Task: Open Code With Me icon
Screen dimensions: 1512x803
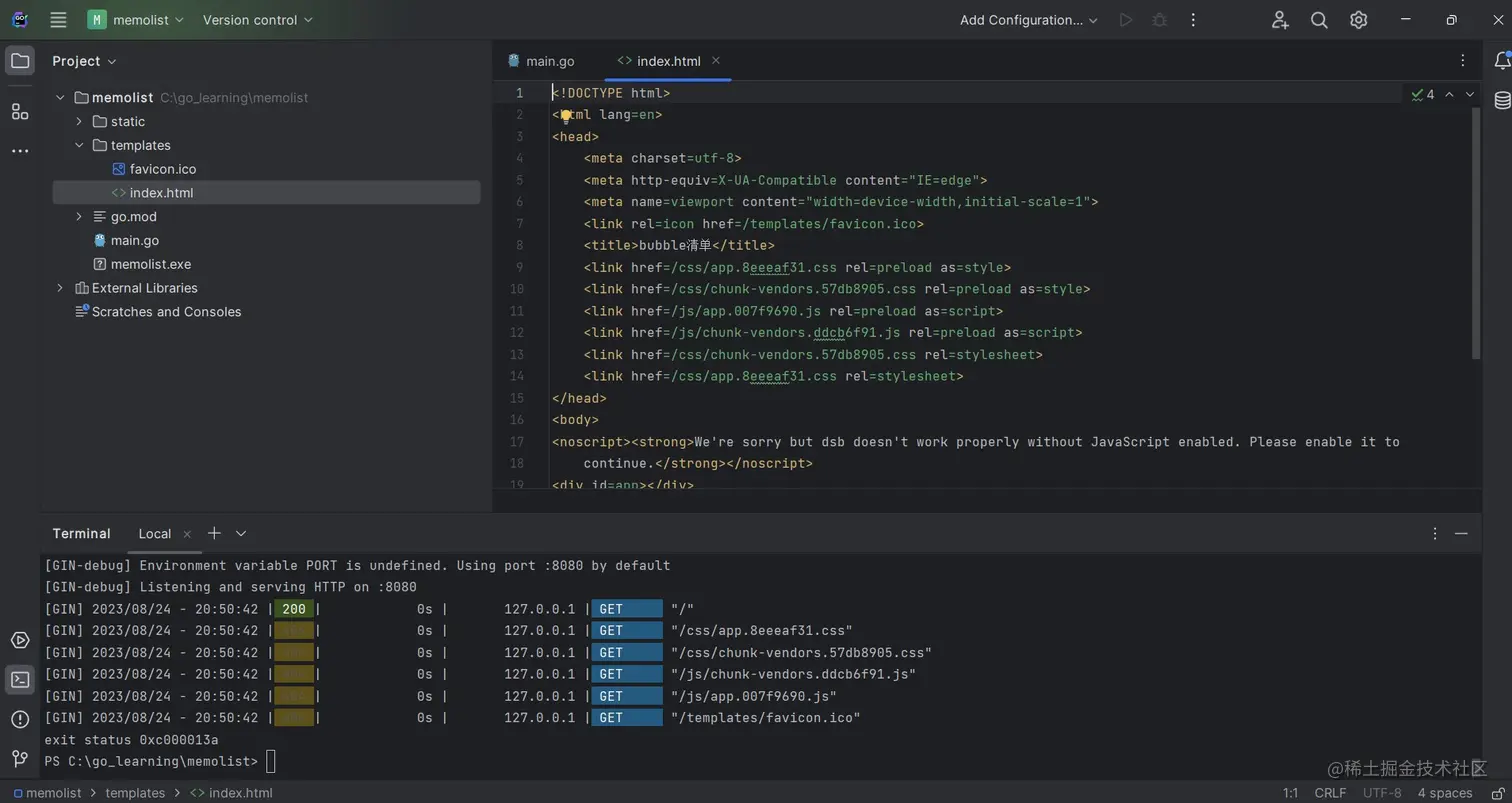Action: coord(1280,20)
